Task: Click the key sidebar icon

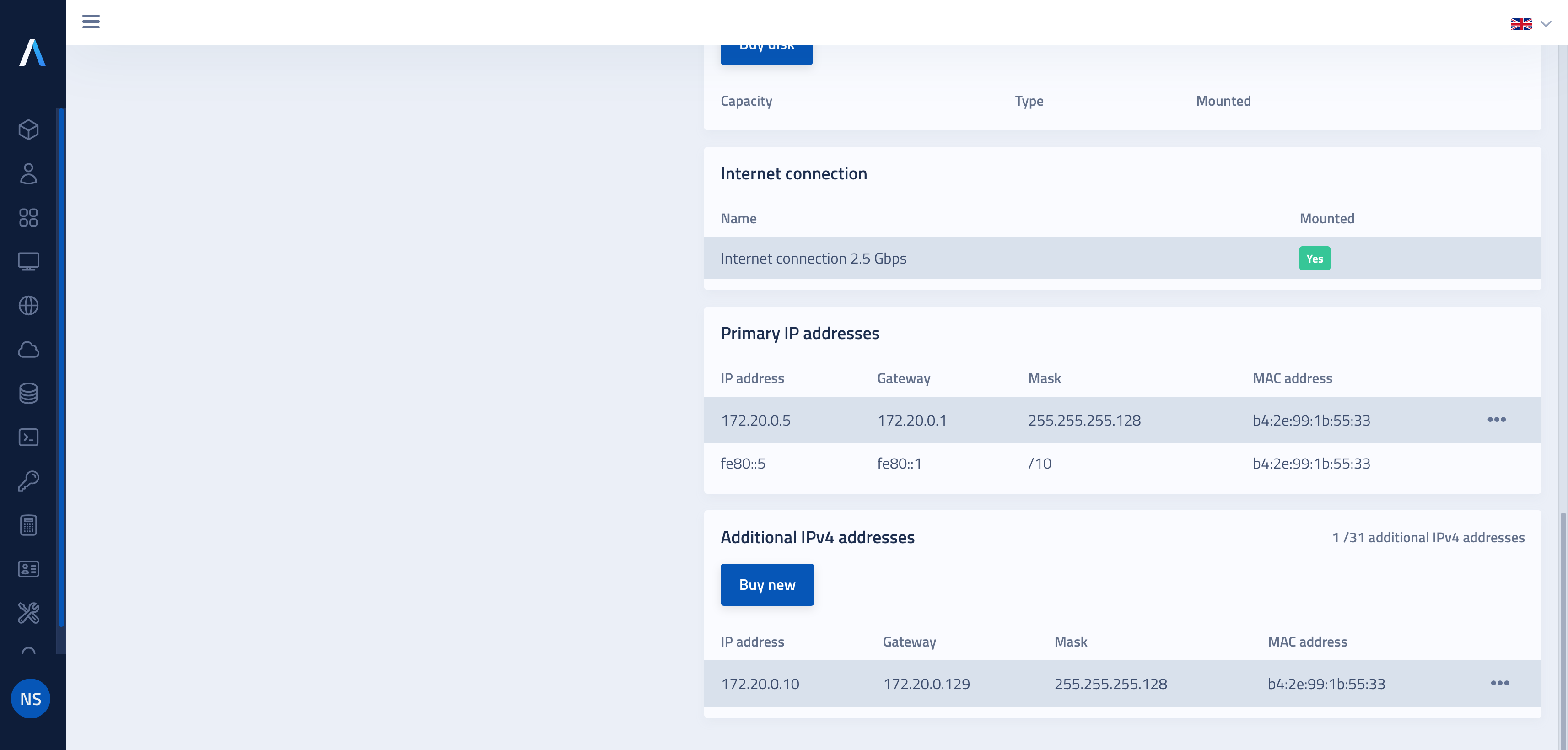Action: coord(29,481)
